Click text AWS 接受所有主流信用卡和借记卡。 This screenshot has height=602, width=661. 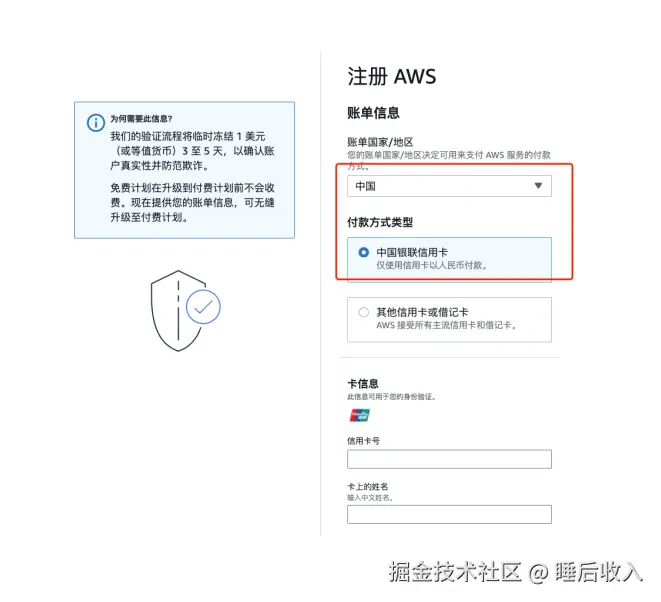(446, 325)
